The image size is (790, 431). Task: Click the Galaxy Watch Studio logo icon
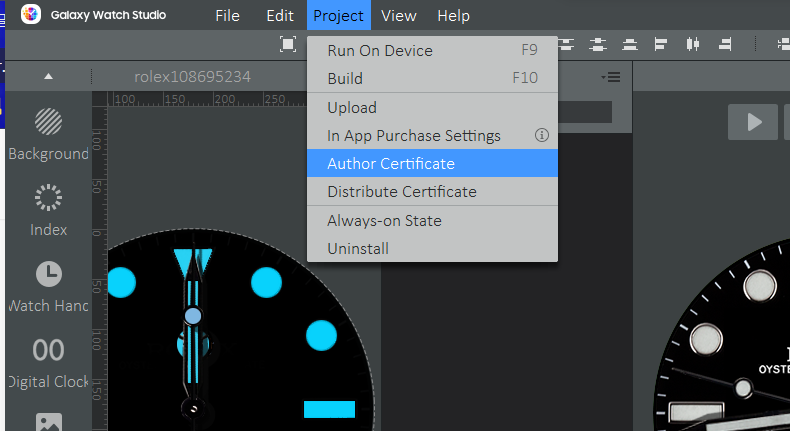[31, 15]
